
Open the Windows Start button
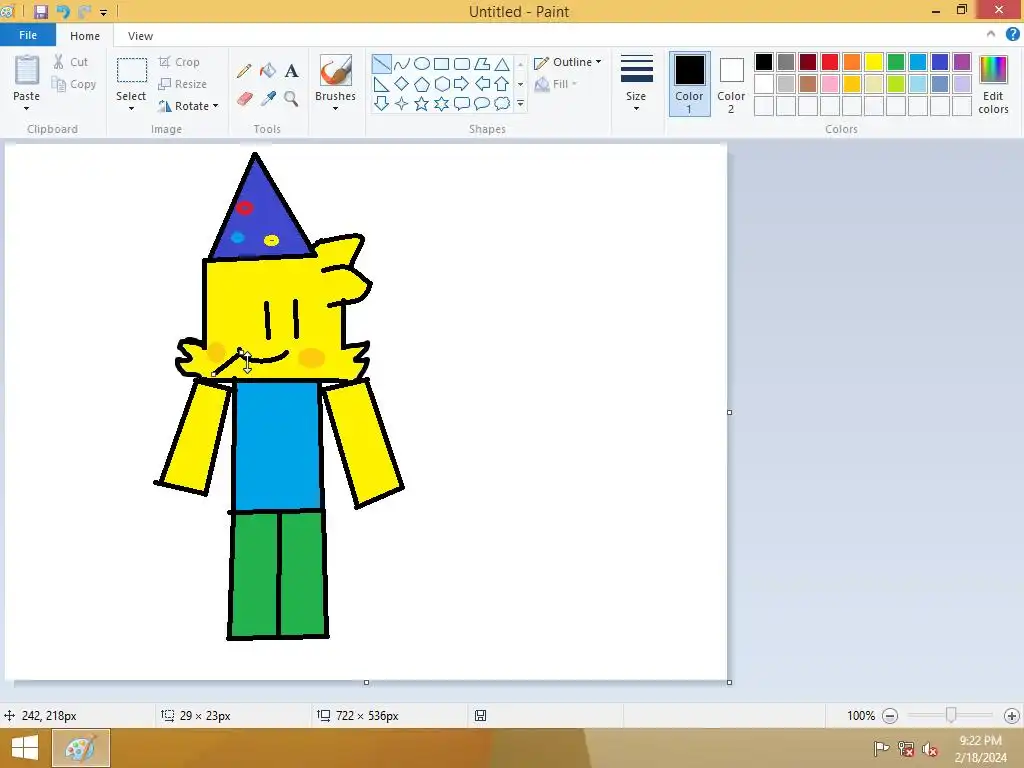point(25,748)
